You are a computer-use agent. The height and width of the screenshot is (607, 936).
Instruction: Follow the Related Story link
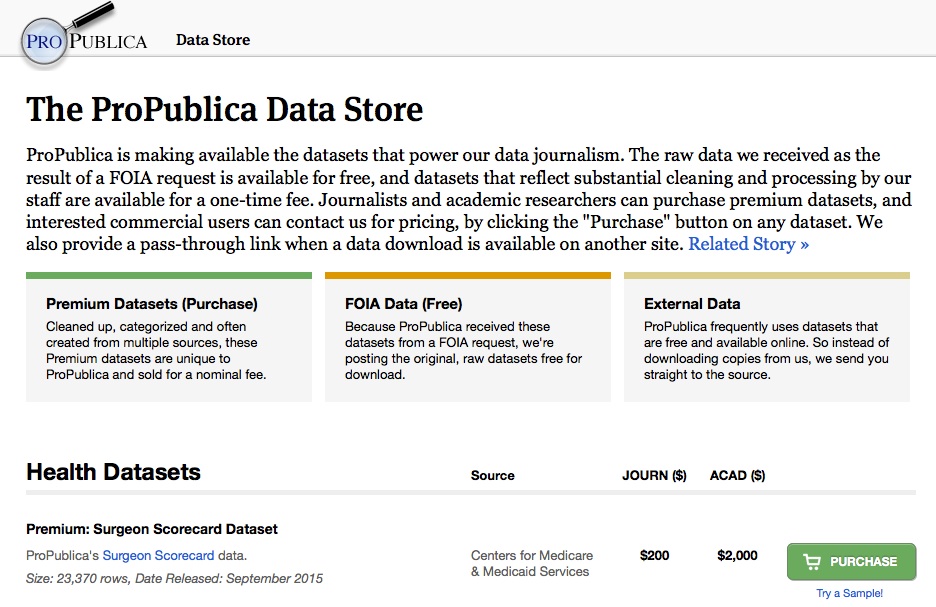(x=748, y=244)
